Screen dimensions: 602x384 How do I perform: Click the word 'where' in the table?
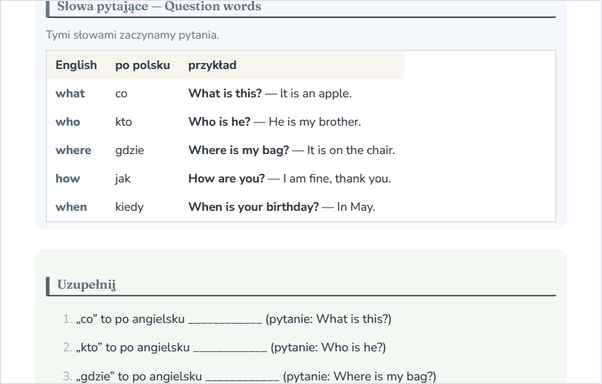click(x=73, y=150)
